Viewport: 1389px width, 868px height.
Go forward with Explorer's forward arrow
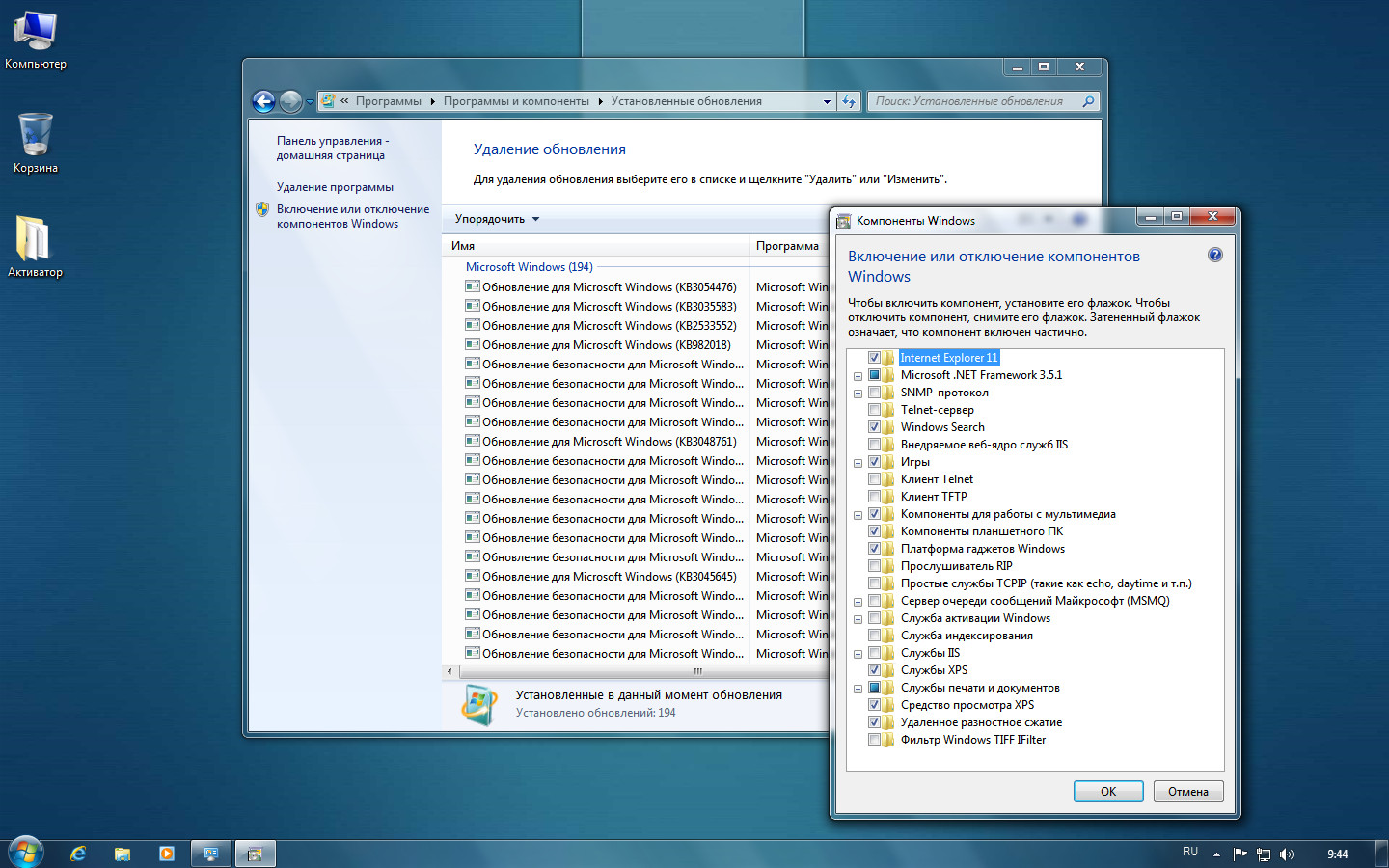pyautogui.click(x=290, y=101)
